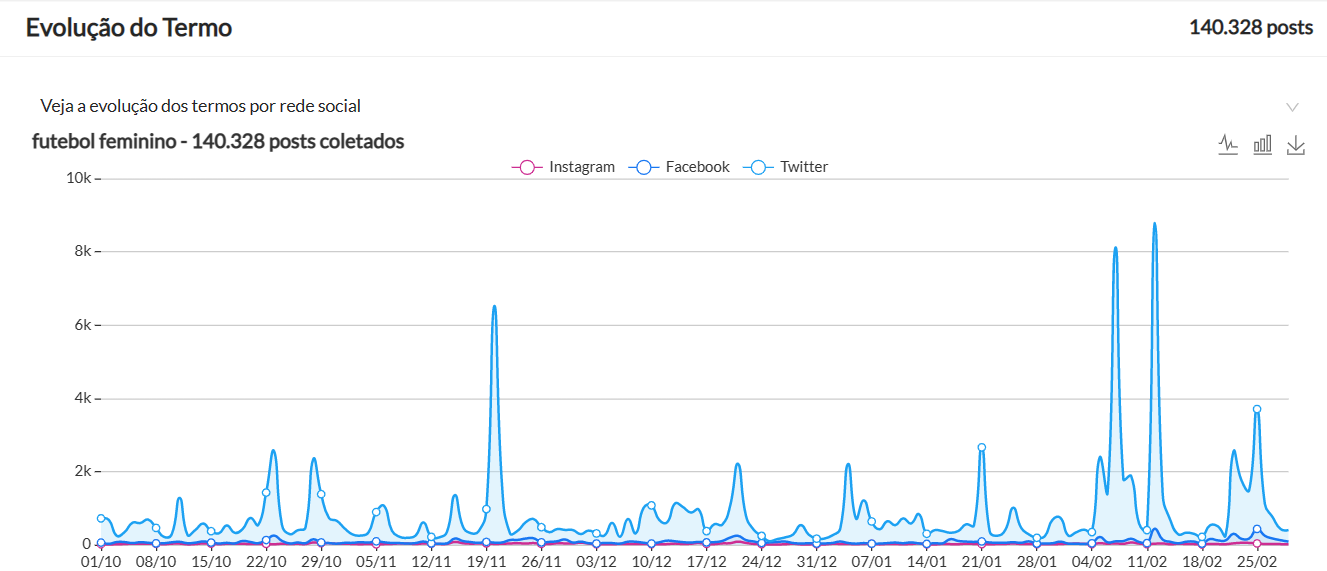
Task: Switch the chart to bar view
Action: [1262, 145]
